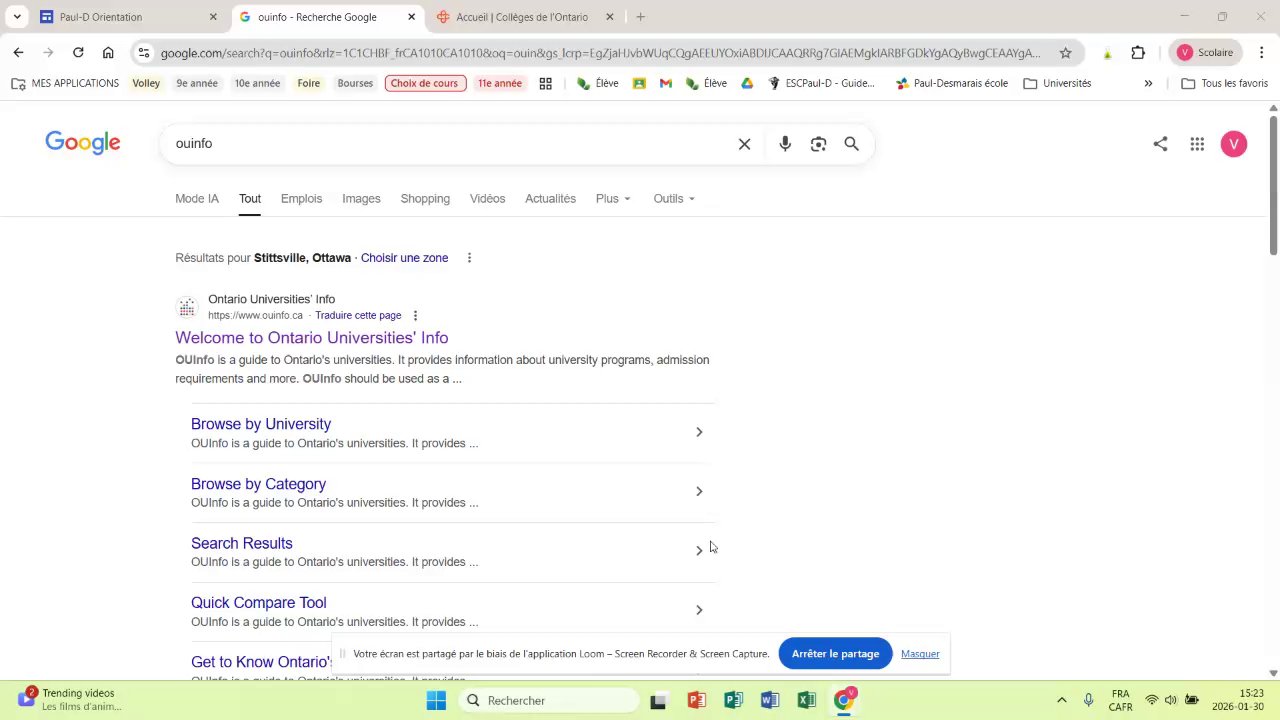Viewport: 1280px width, 720px height.
Task: Expand the Search Results sitelink chevron
Action: (699, 550)
